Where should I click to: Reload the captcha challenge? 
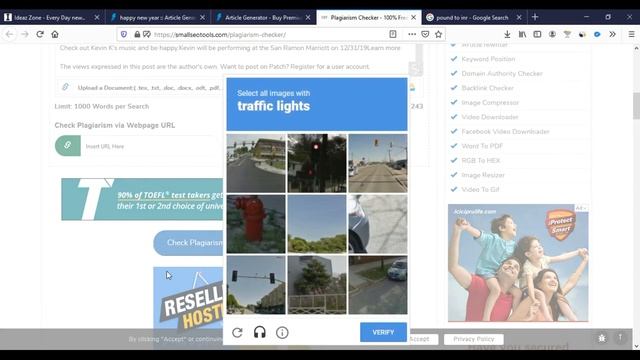238,333
